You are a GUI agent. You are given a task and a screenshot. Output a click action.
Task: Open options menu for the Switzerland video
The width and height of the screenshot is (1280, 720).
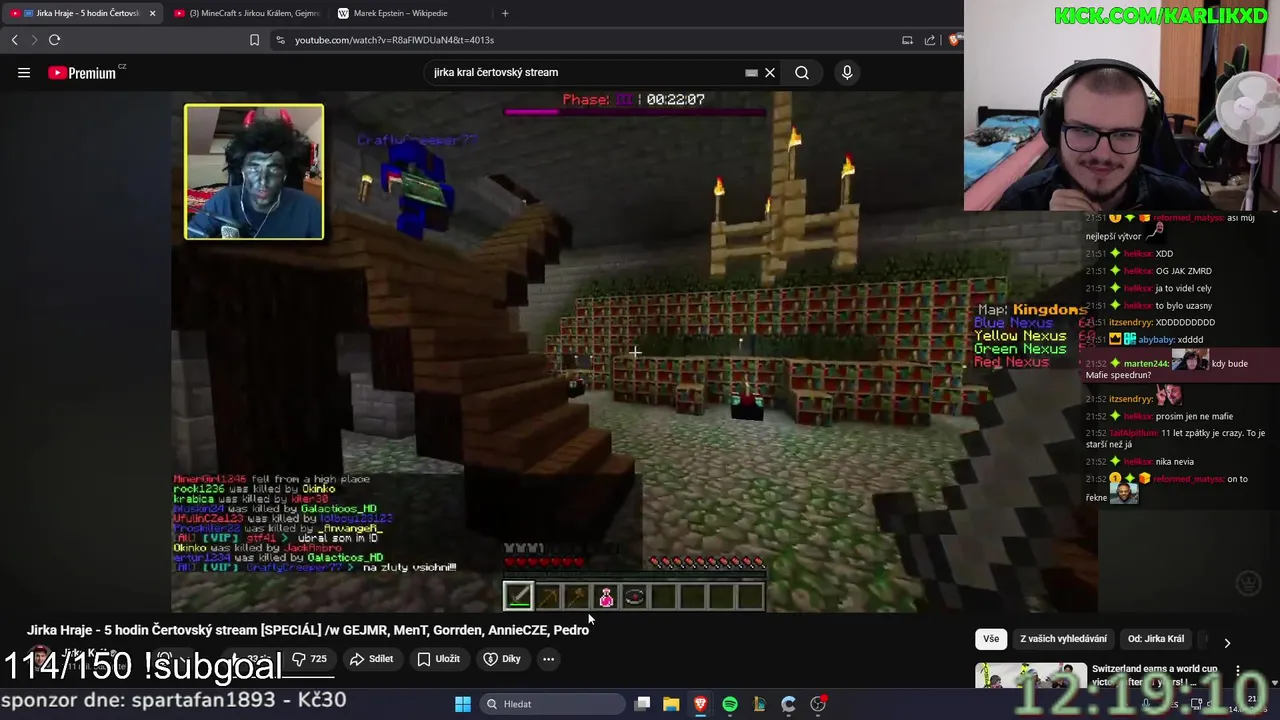1238,671
